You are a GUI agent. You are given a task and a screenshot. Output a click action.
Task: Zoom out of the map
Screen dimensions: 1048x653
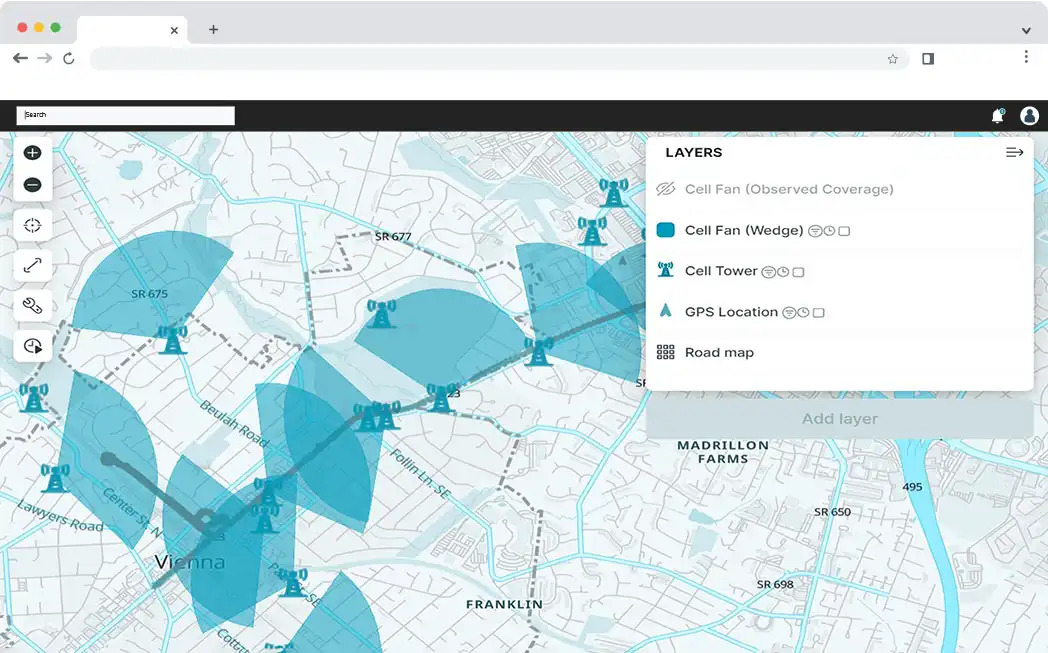(32, 185)
